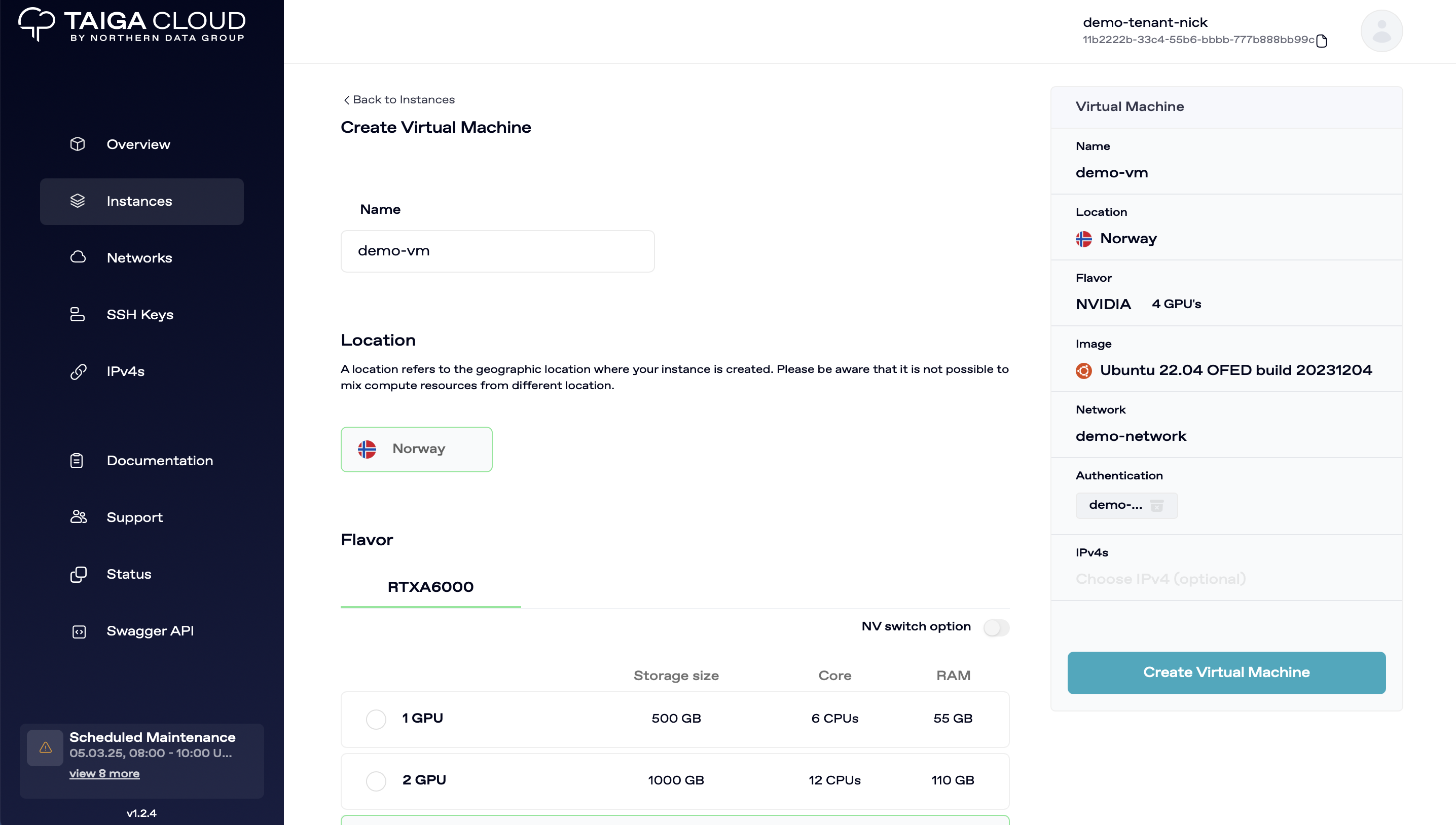Click the copy tenant ID icon
This screenshot has height=825, width=1456.
pyautogui.click(x=1322, y=41)
